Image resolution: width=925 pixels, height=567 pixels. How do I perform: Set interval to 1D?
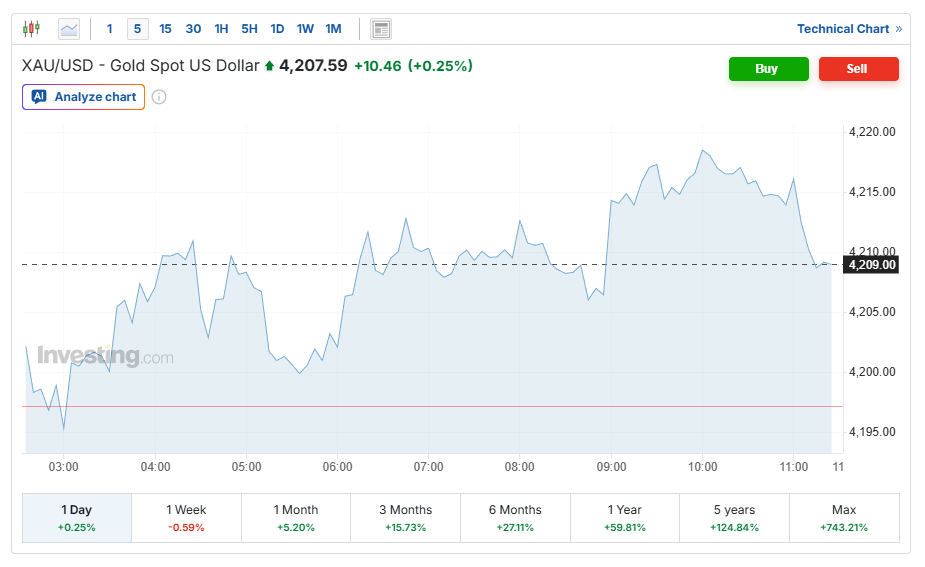click(277, 29)
